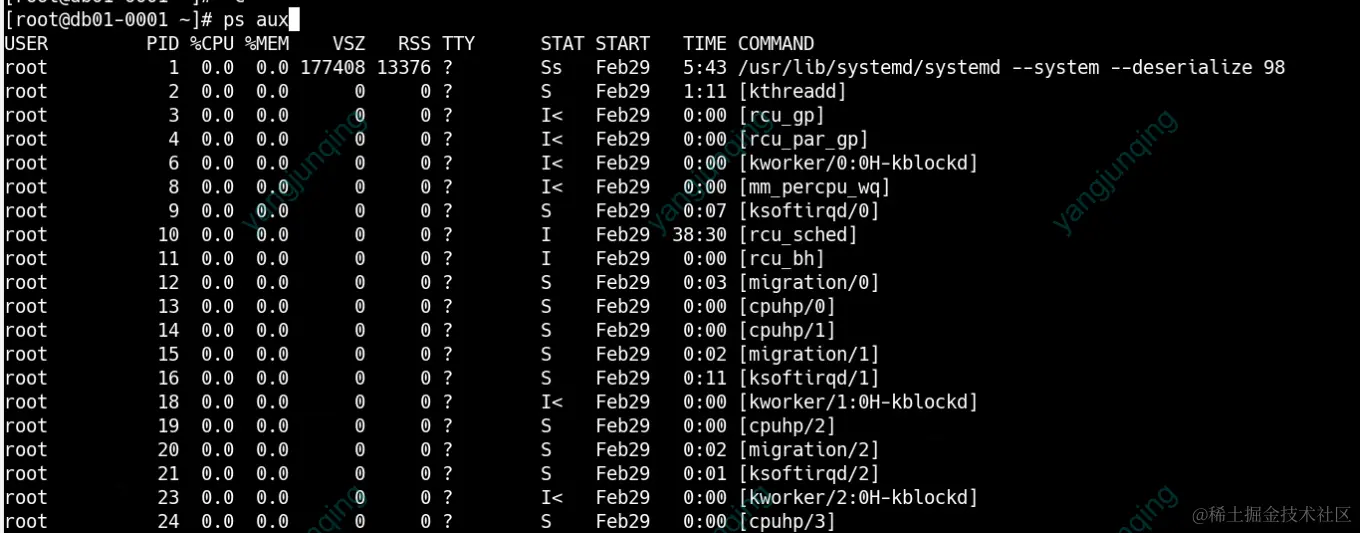1360x533 pixels.
Task: Click the %CPU column header
Action: click(212, 44)
